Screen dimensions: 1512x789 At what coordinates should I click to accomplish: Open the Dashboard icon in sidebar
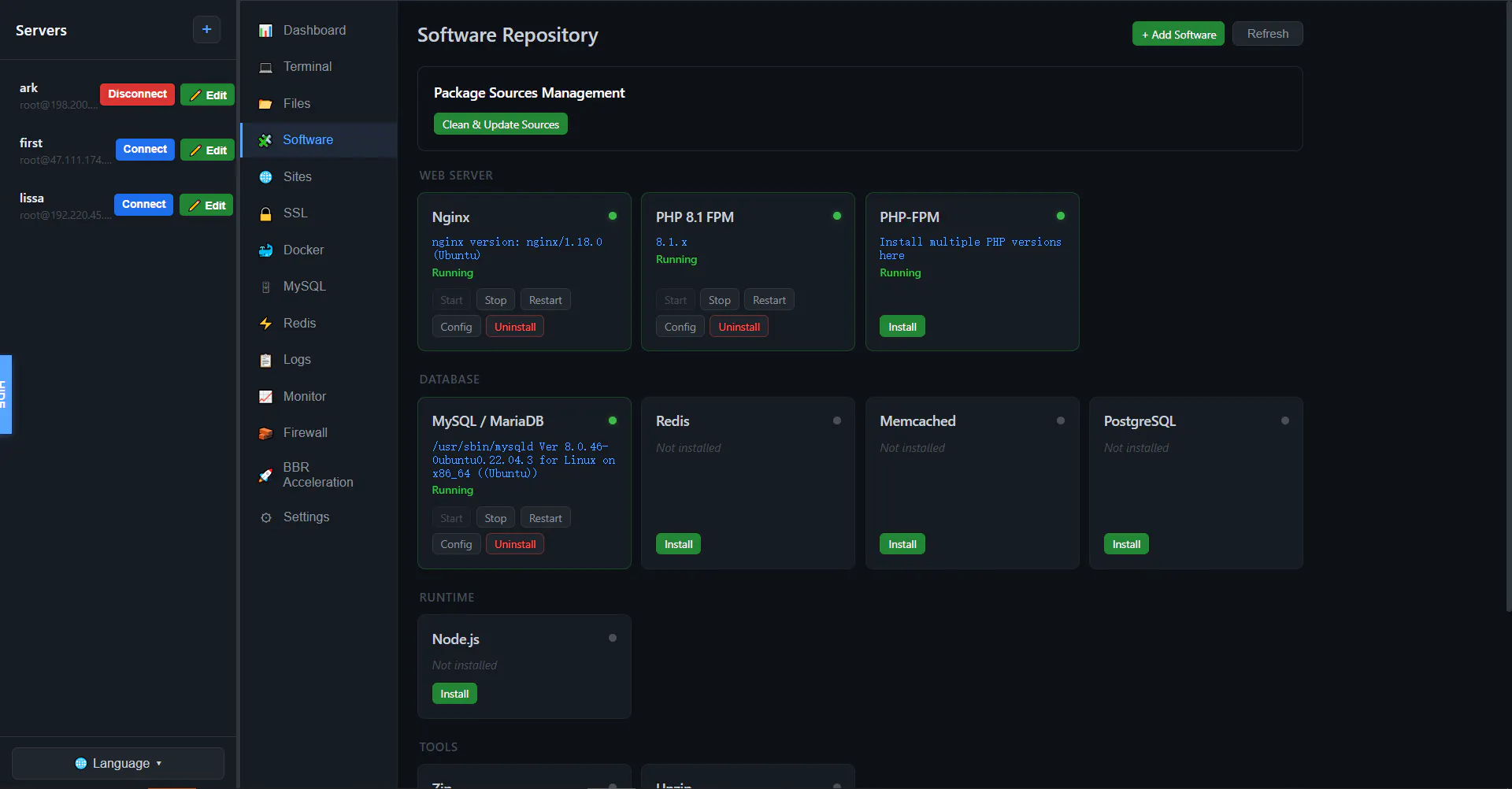point(266,31)
